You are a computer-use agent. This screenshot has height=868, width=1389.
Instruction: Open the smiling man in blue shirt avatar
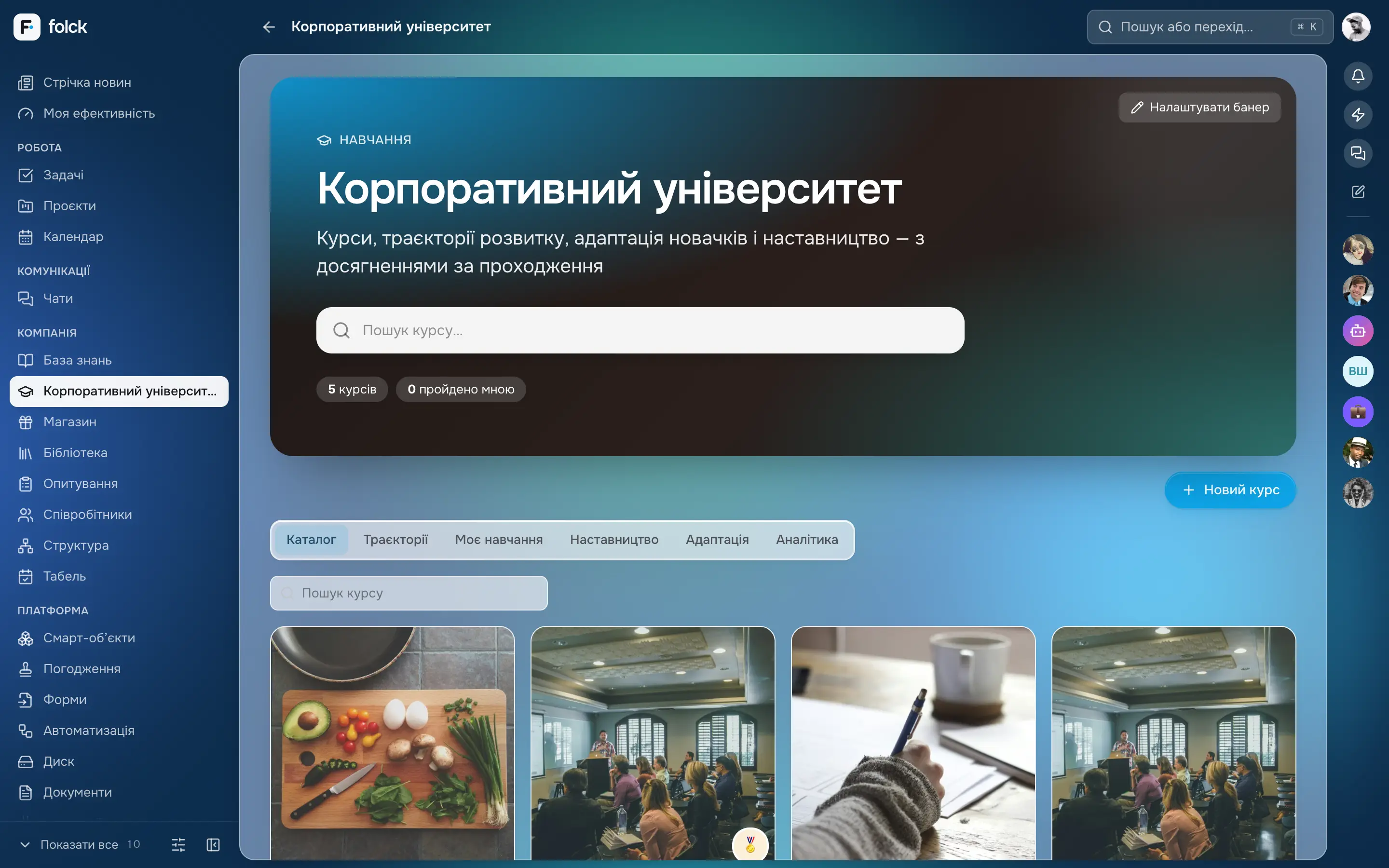1358,290
